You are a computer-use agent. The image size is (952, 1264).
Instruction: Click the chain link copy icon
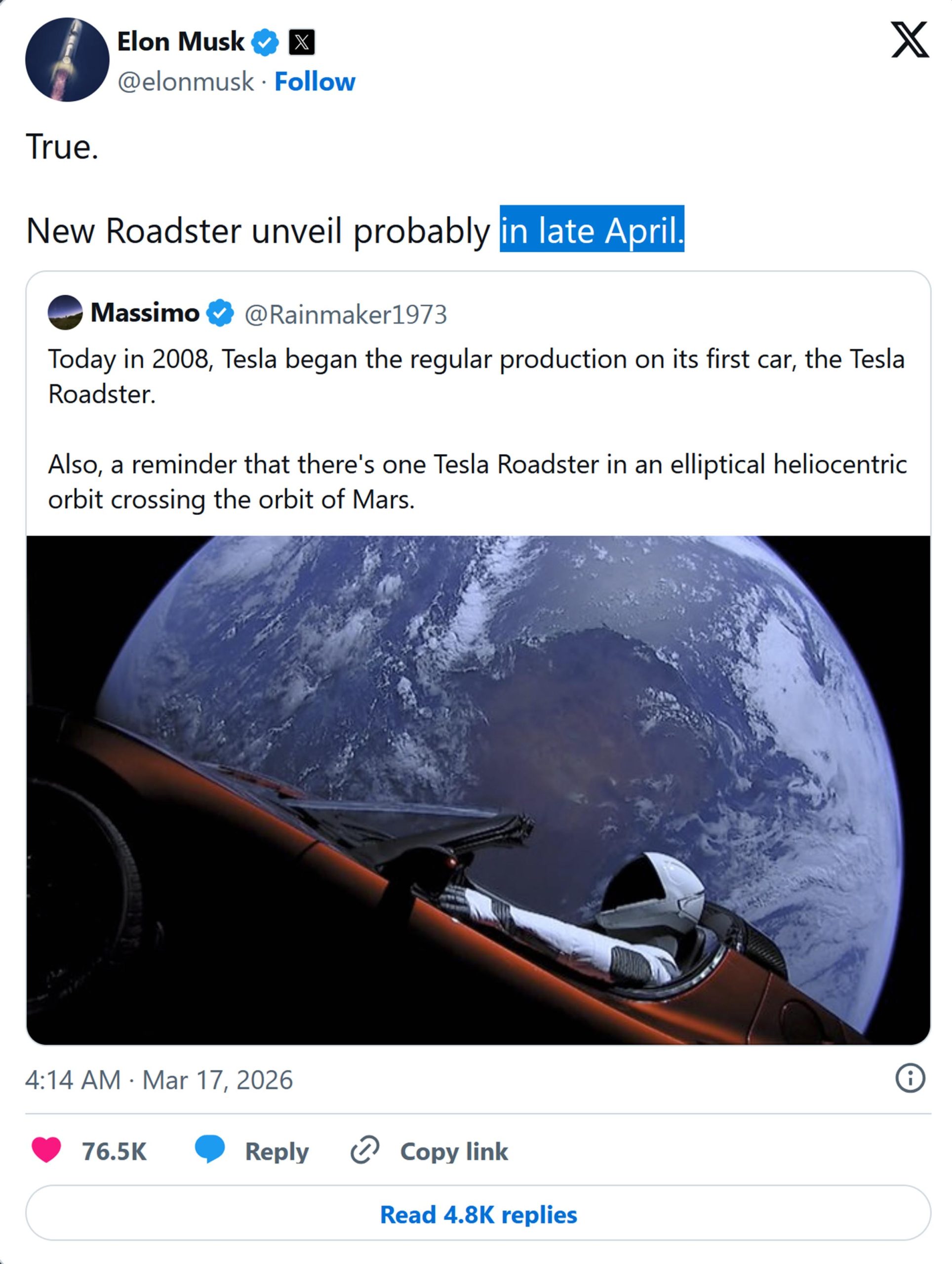(364, 1151)
